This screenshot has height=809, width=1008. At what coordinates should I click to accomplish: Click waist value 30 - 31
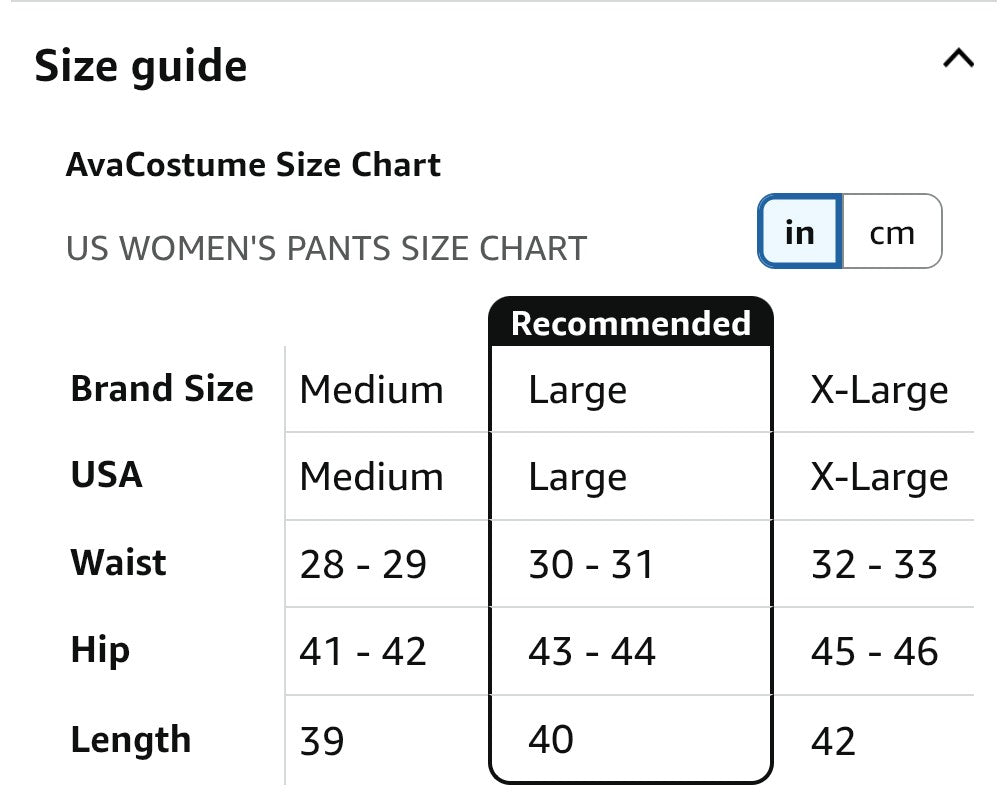point(591,565)
